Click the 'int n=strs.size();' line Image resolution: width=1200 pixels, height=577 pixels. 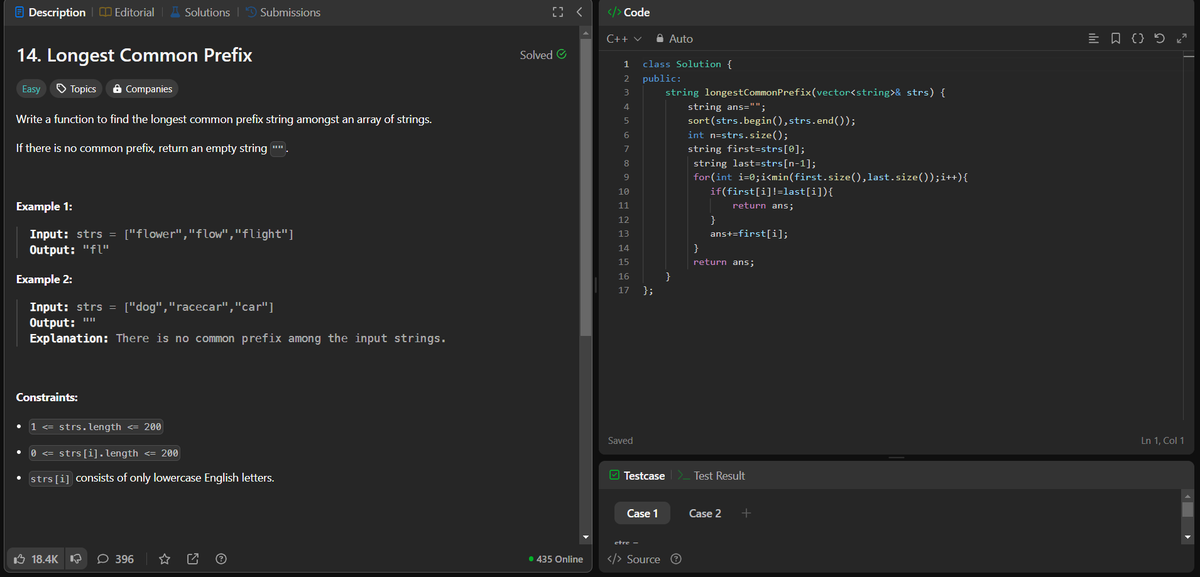(738, 135)
